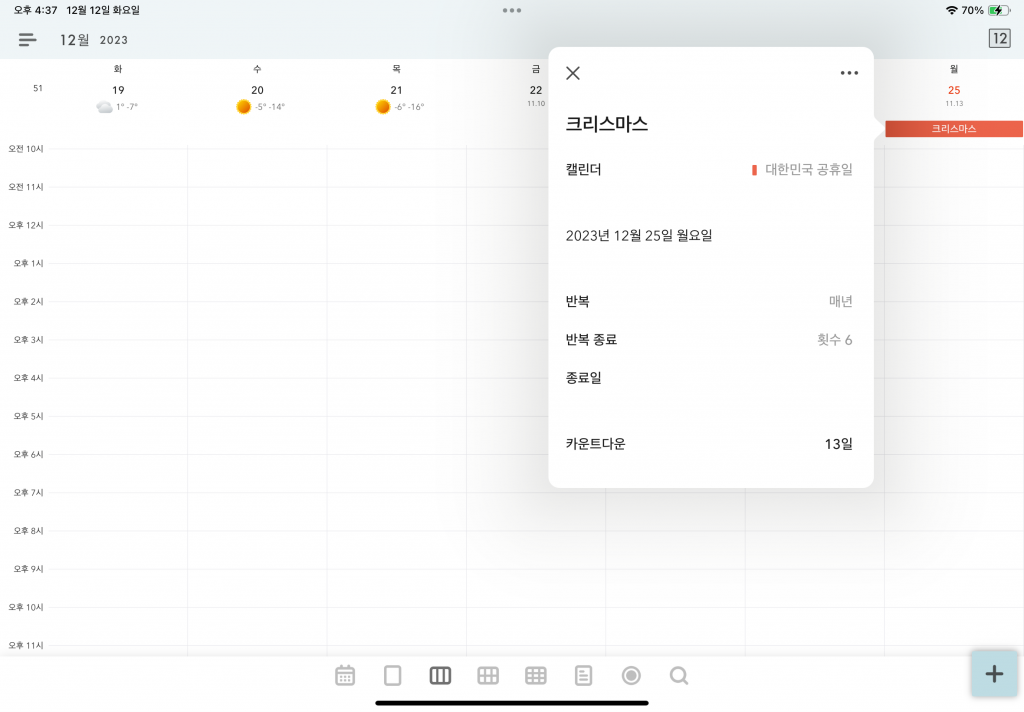Tap the 크리스마스 popup title
Viewport: 1024px width, 712px height.
[606, 124]
